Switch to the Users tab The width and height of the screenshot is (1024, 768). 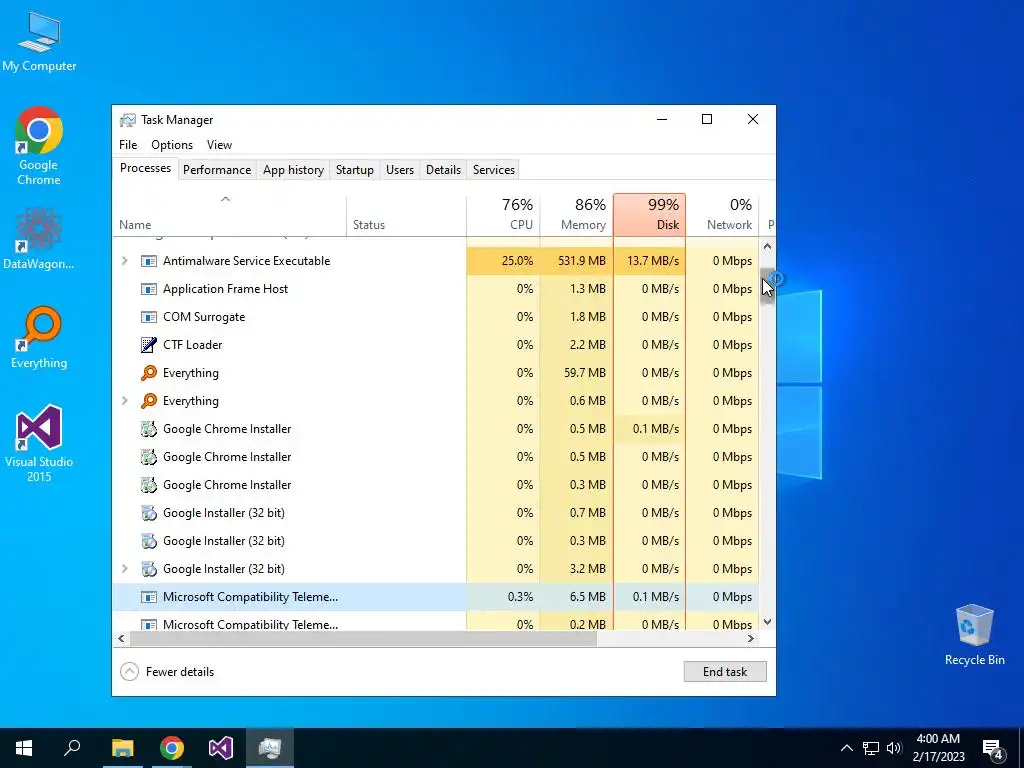[400, 170]
